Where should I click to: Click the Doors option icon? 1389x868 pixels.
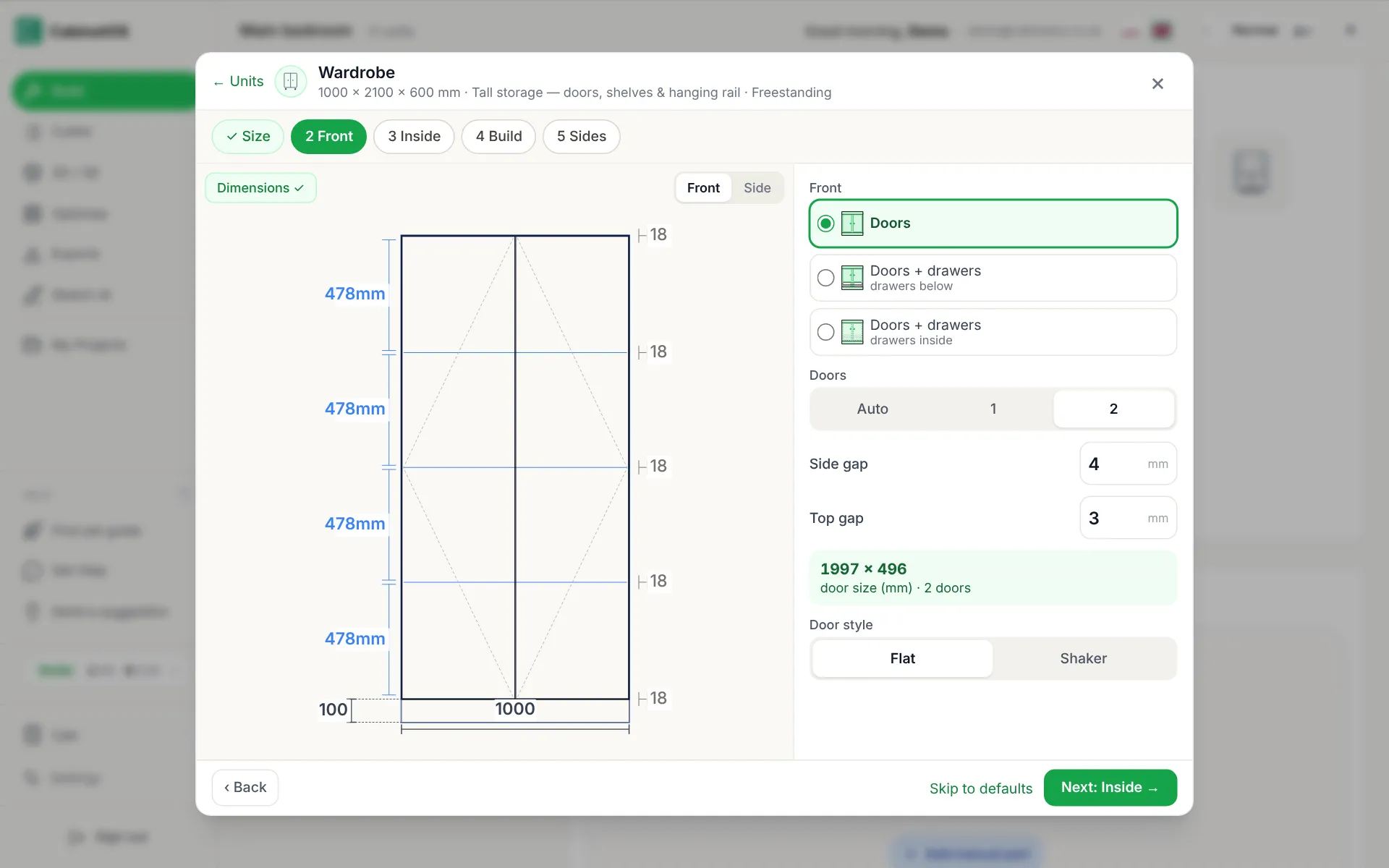[x=852, y=224]
